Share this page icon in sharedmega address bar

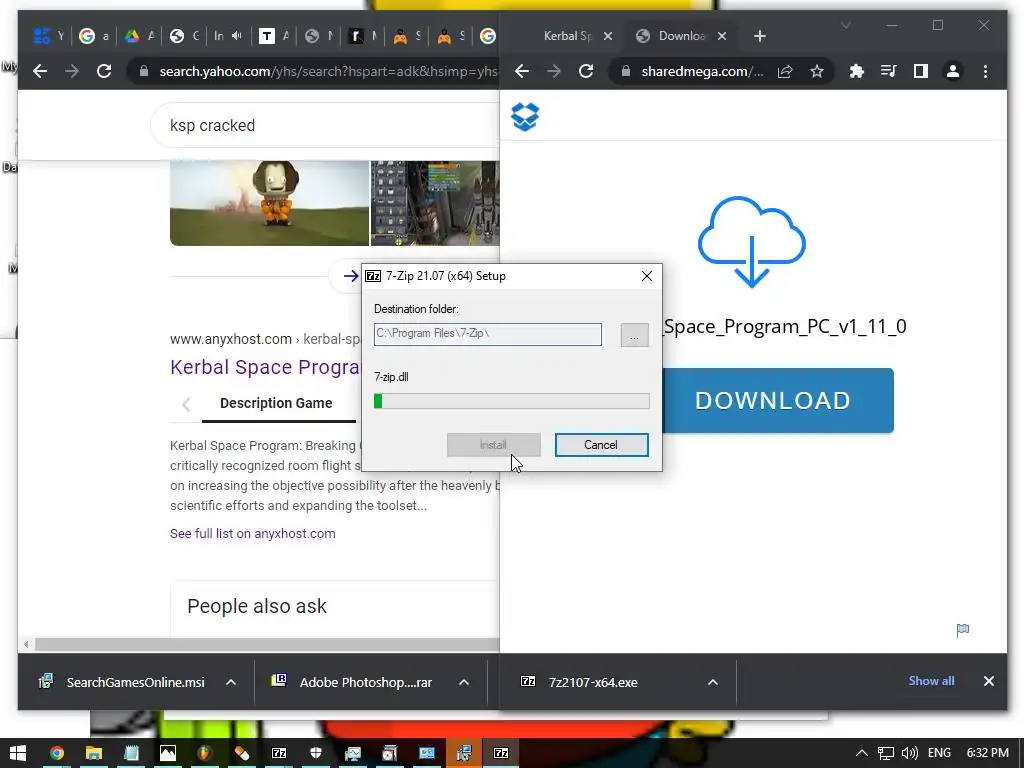[x=785, y=71]
